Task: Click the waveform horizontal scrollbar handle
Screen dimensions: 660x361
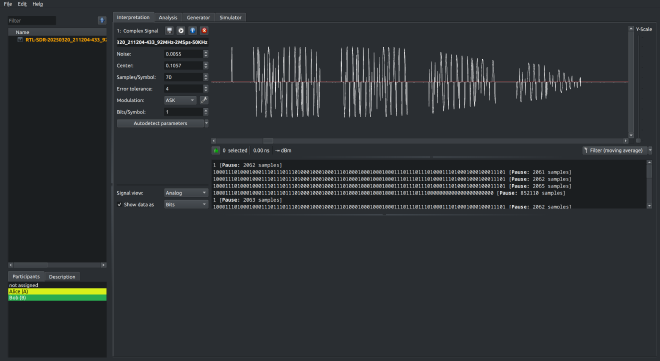Action: [268, 141]
